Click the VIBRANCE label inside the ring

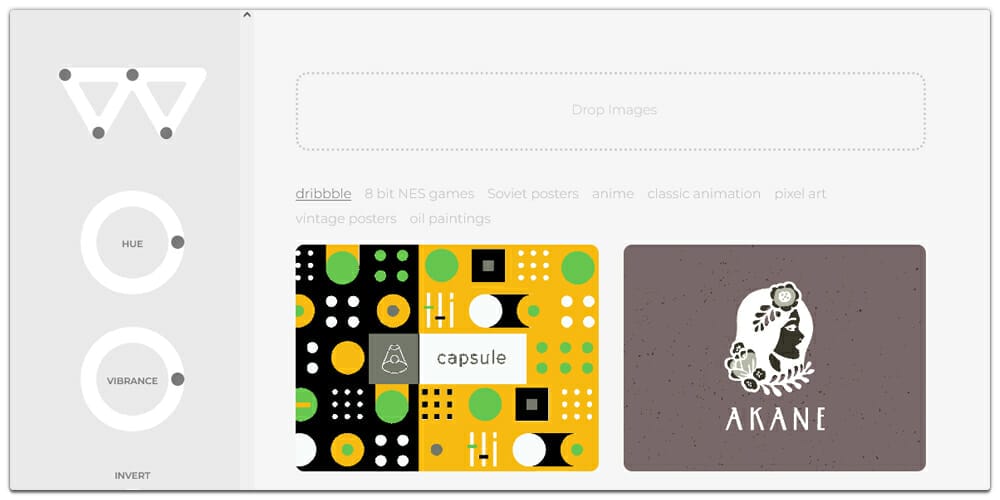132,381
